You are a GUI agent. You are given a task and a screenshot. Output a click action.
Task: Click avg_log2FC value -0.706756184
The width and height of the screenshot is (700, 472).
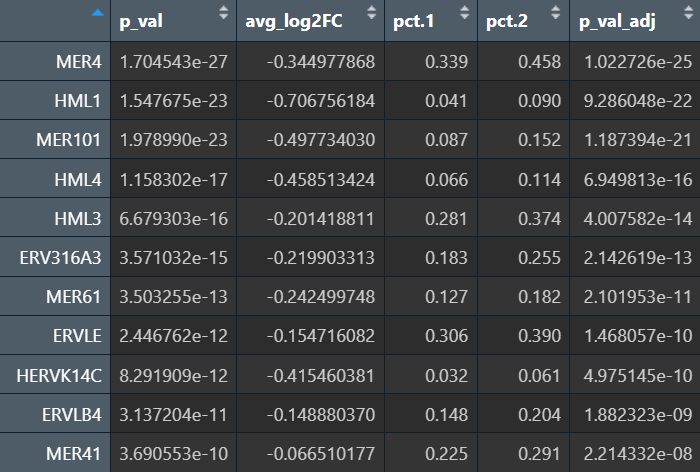point(320,101)
